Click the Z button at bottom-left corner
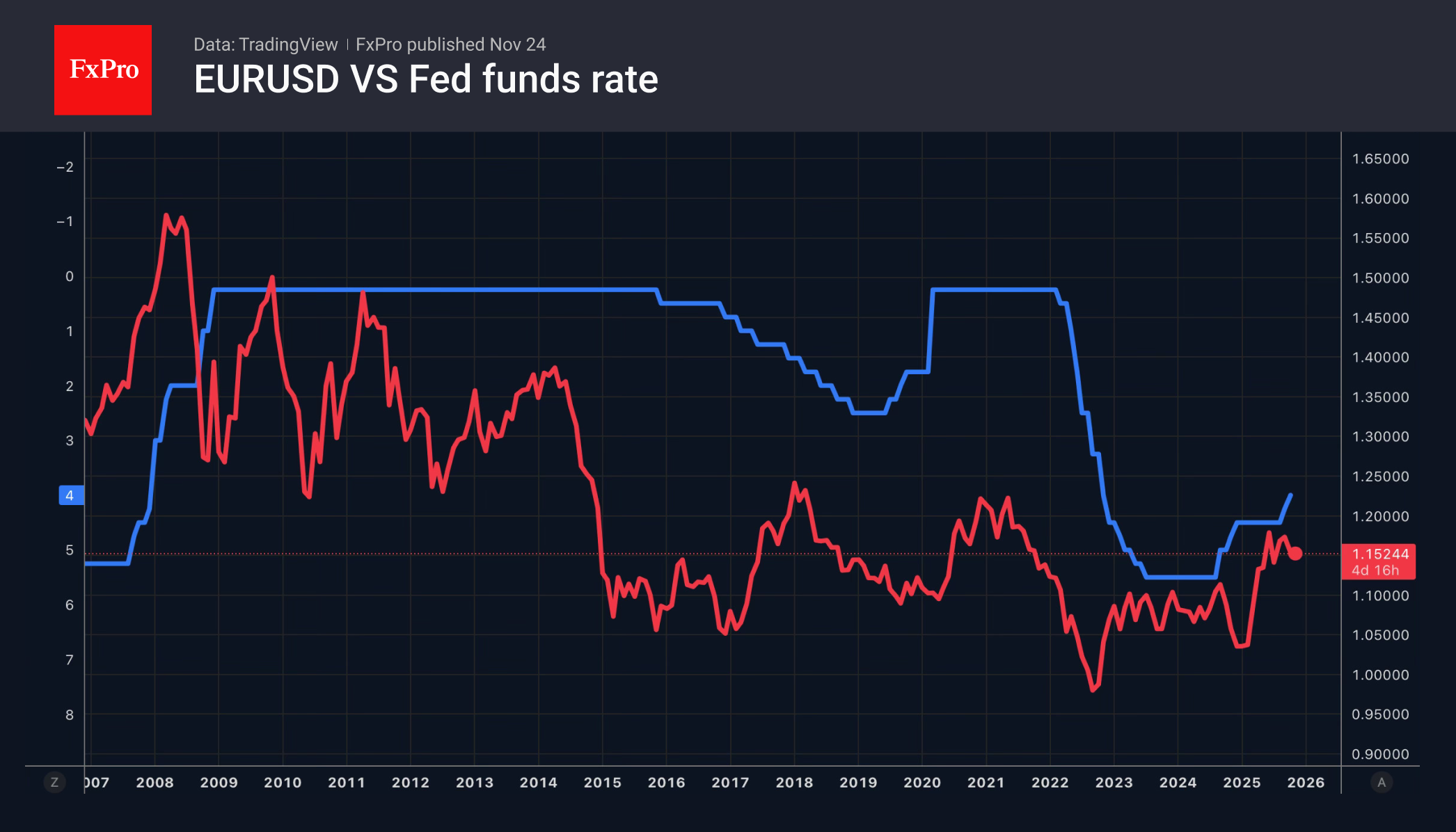 54,783
